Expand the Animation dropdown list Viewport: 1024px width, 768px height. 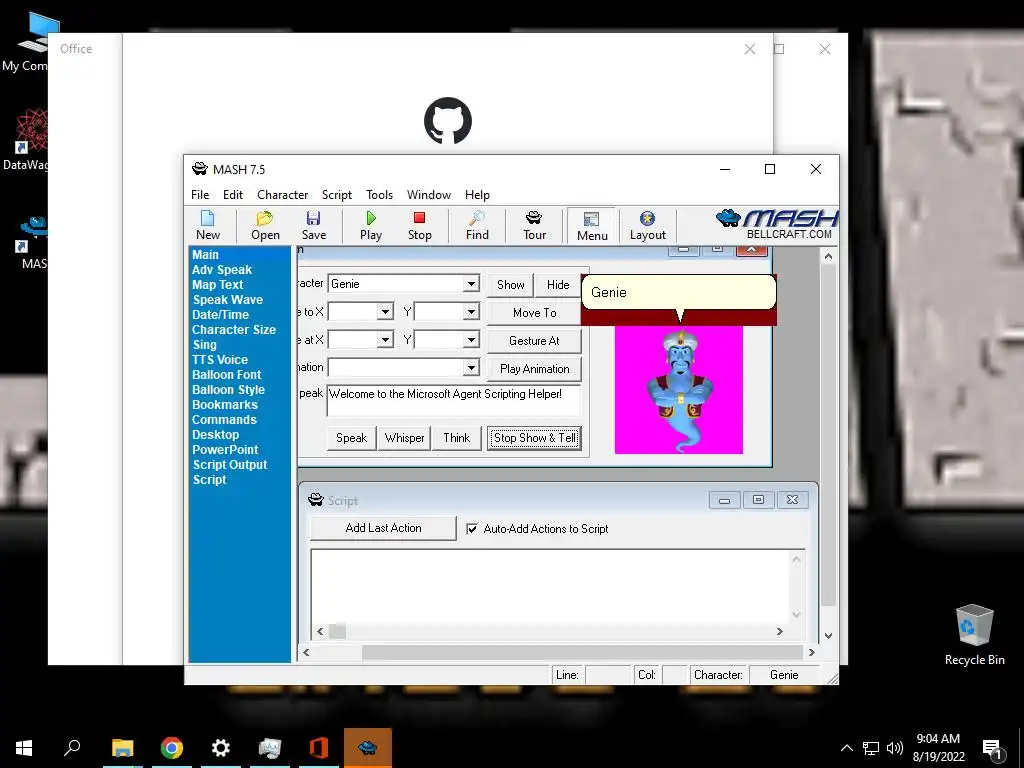tap(471, 368)
